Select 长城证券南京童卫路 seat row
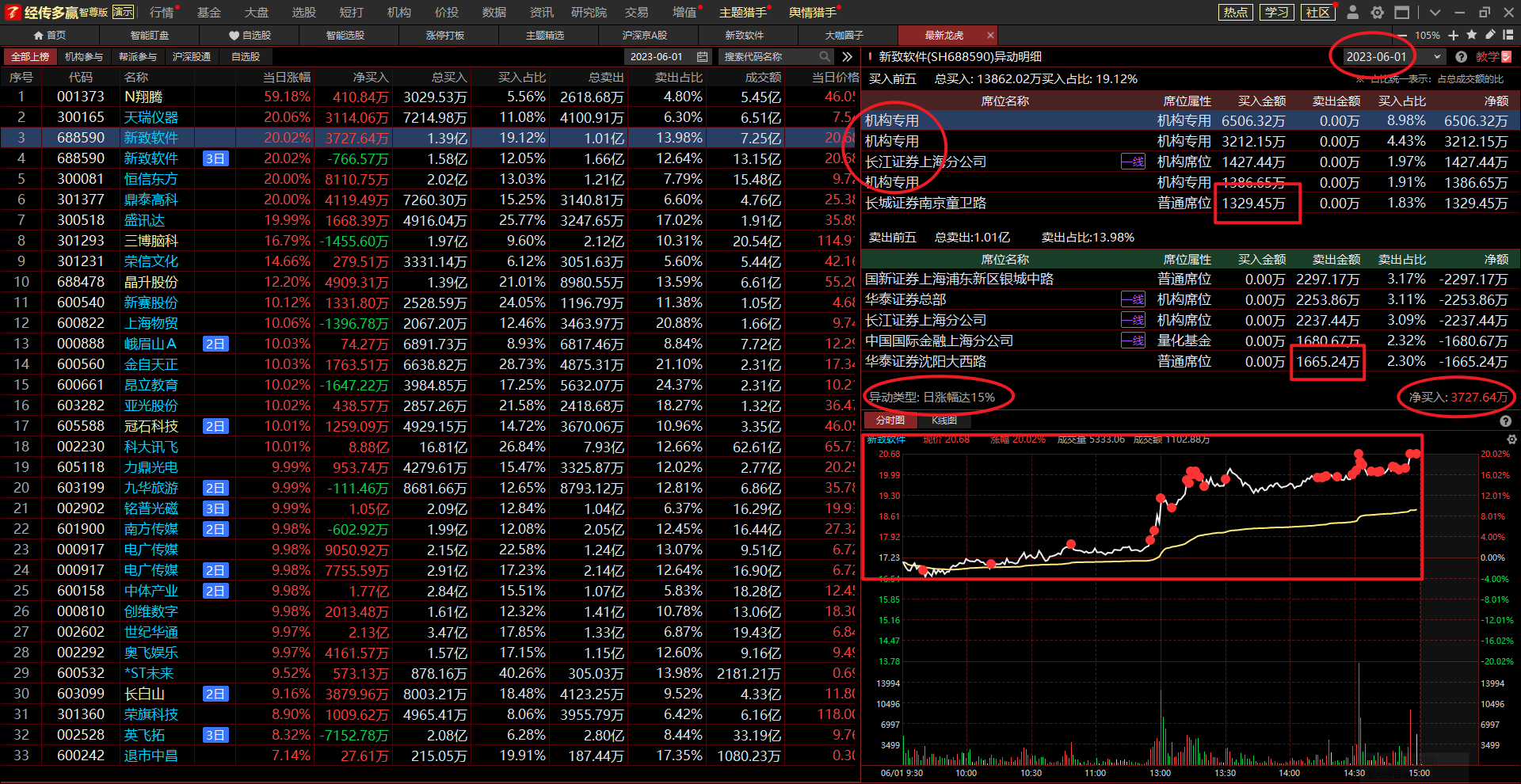 [x=1191, y=204]
